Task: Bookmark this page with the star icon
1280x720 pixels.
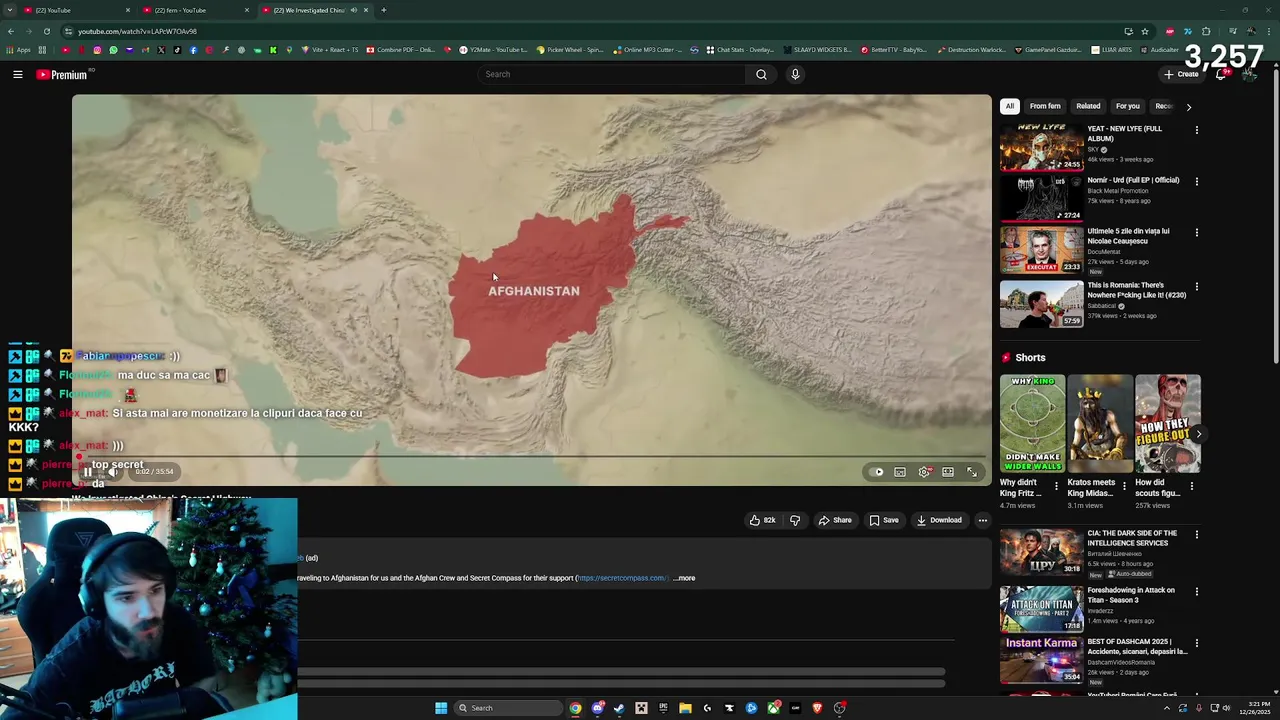Action: point(1145,31)
